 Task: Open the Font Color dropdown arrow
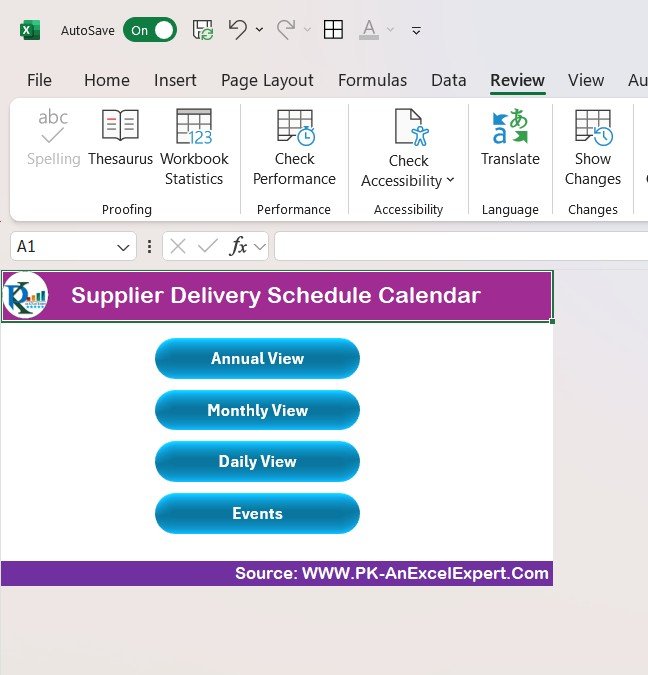(391, 30)
